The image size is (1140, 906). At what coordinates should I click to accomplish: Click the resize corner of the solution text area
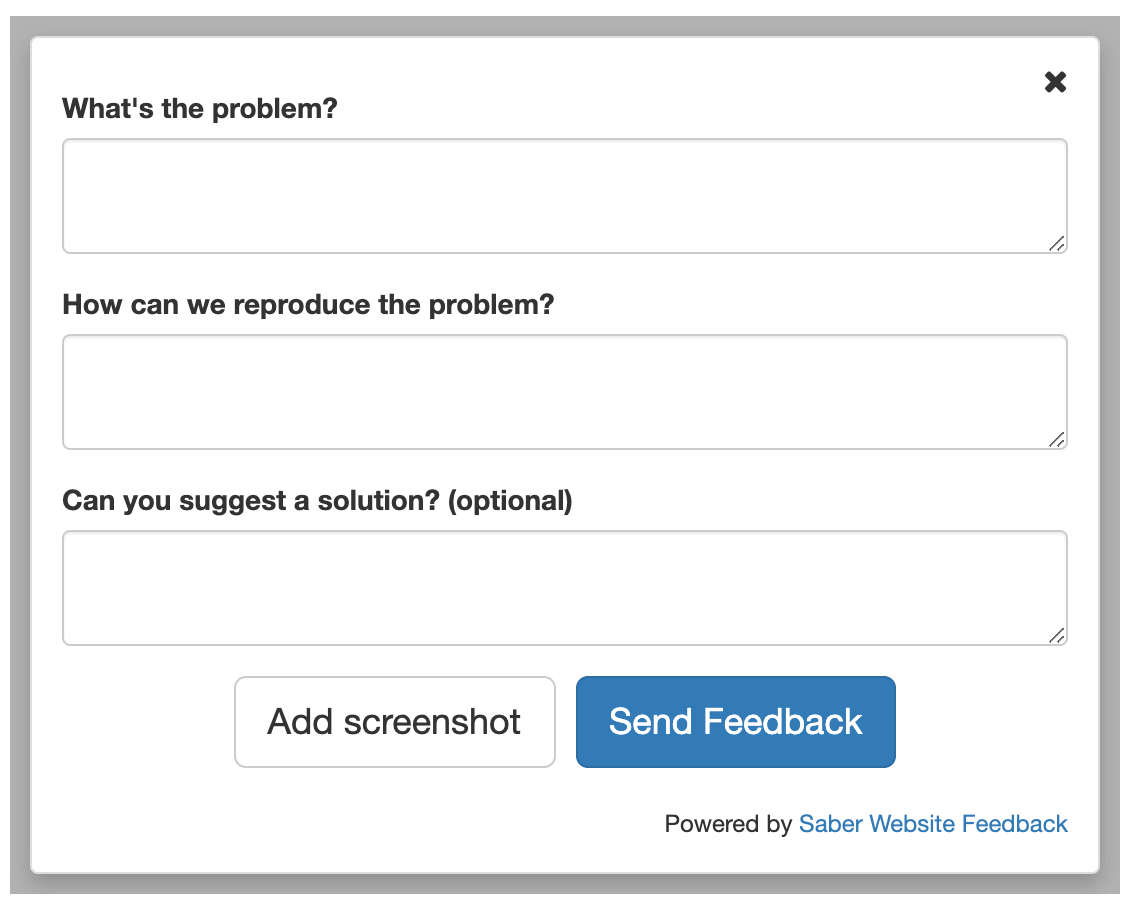click(1057, 635)
